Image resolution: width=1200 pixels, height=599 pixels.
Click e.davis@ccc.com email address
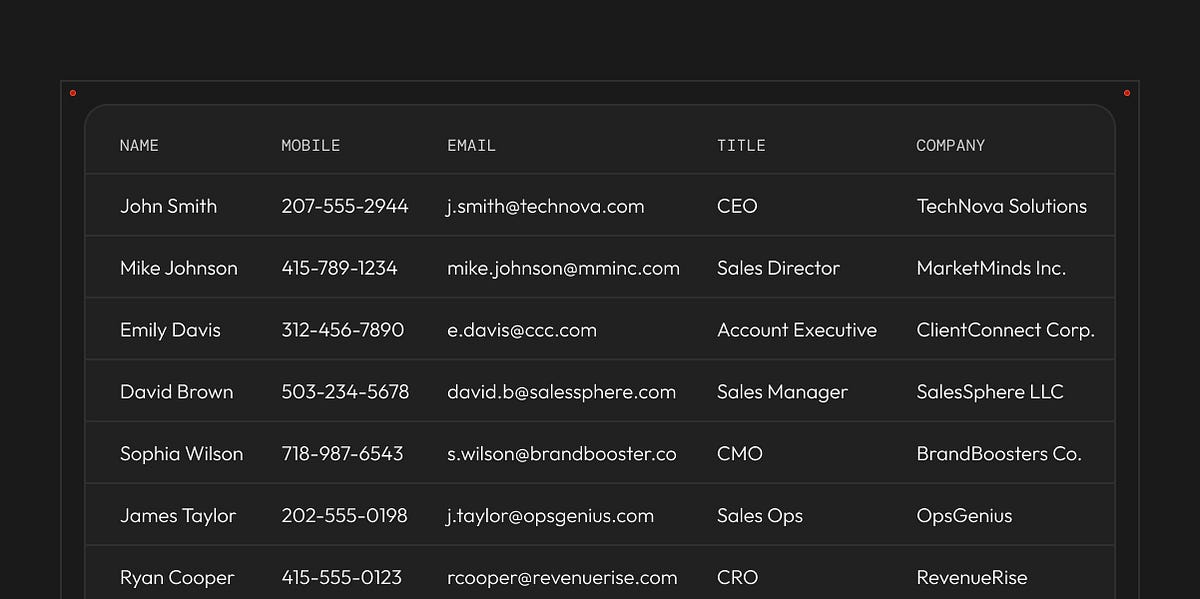point(522,330)
